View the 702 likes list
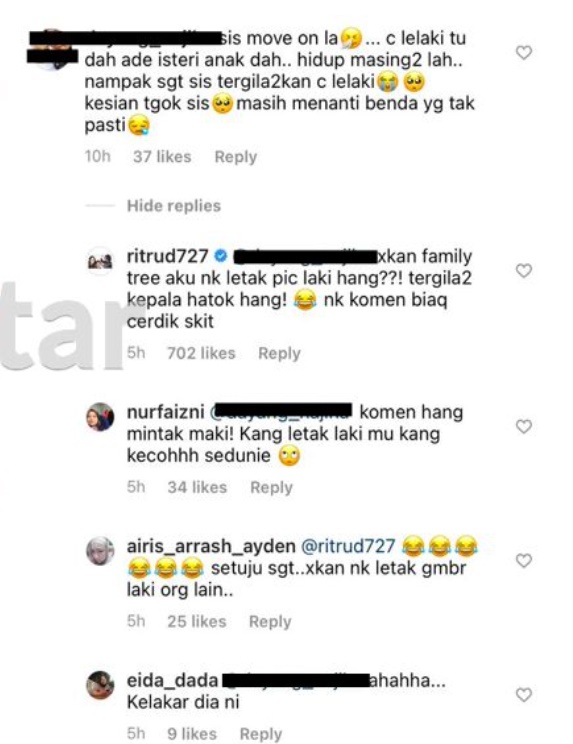Image resolution: width=573 pixels, height=744 pixels. click(201, 353)
